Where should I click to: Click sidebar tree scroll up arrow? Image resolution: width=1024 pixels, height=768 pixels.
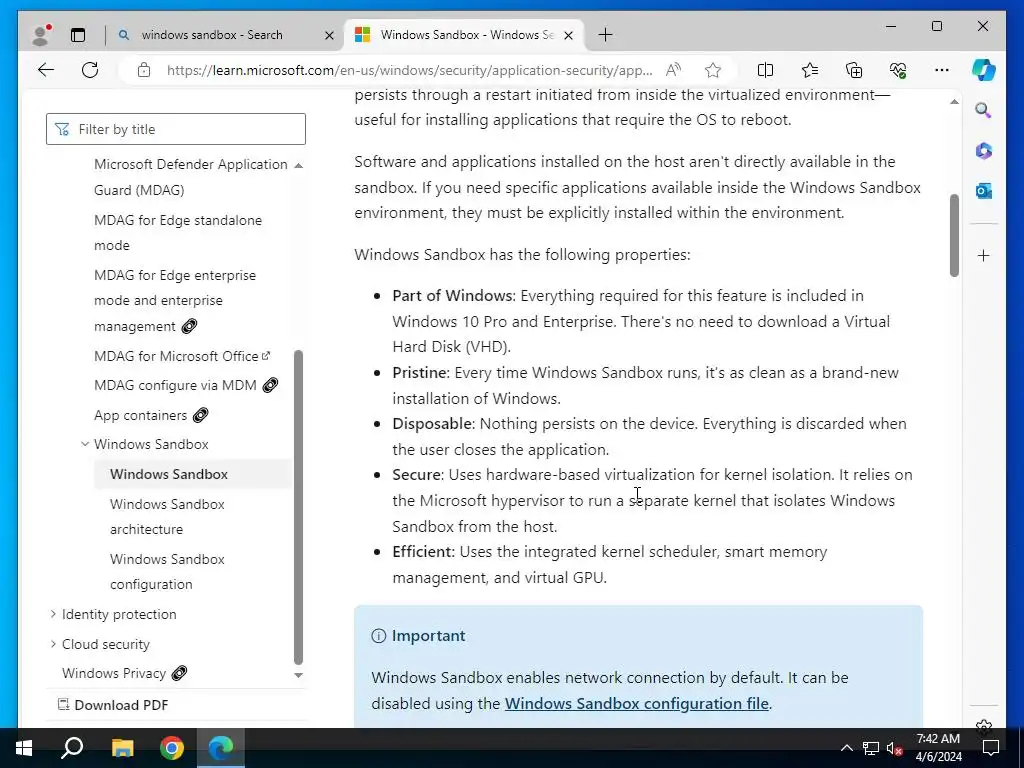point(298,165)
